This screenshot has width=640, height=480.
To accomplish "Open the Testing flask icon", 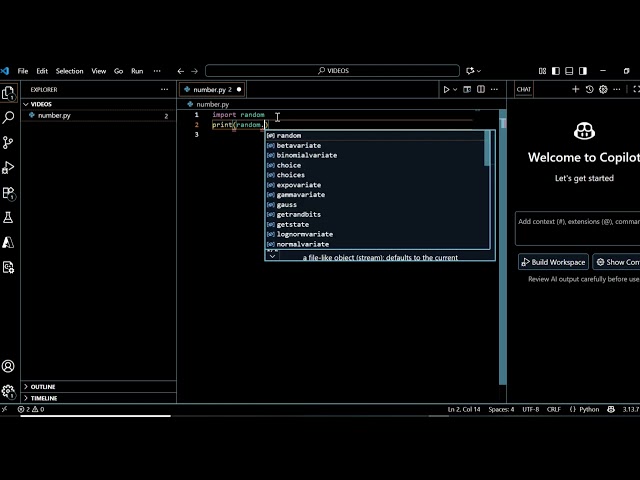I will tap(8, 218).
